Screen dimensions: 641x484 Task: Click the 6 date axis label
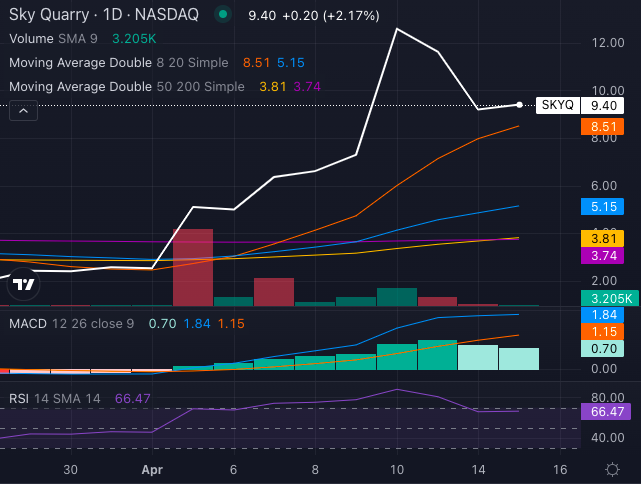click(x=233, y=470)
